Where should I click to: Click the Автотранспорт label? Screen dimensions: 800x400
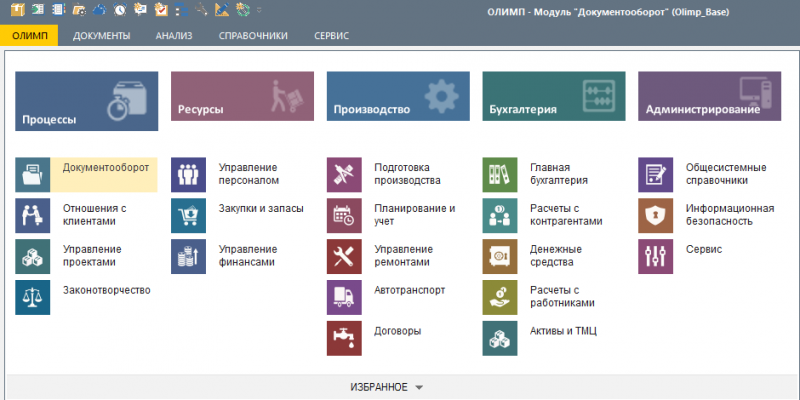410,290
